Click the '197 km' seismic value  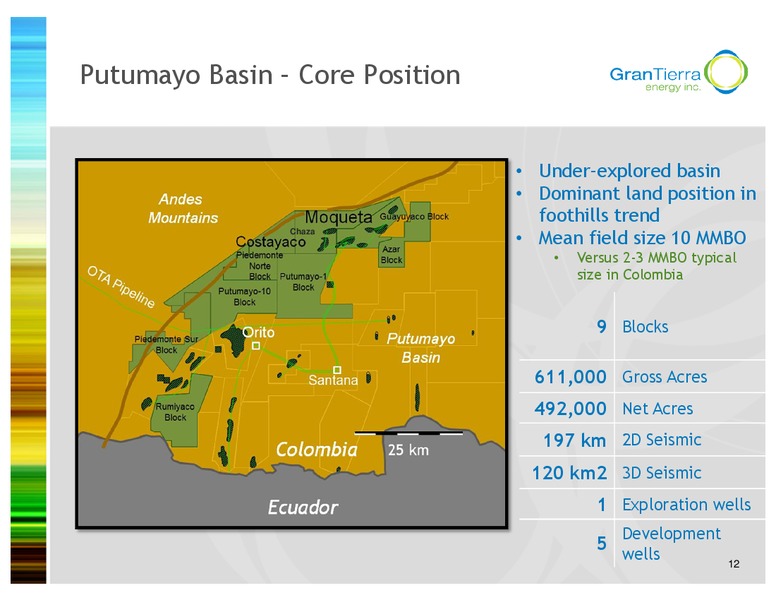[575, 441]
